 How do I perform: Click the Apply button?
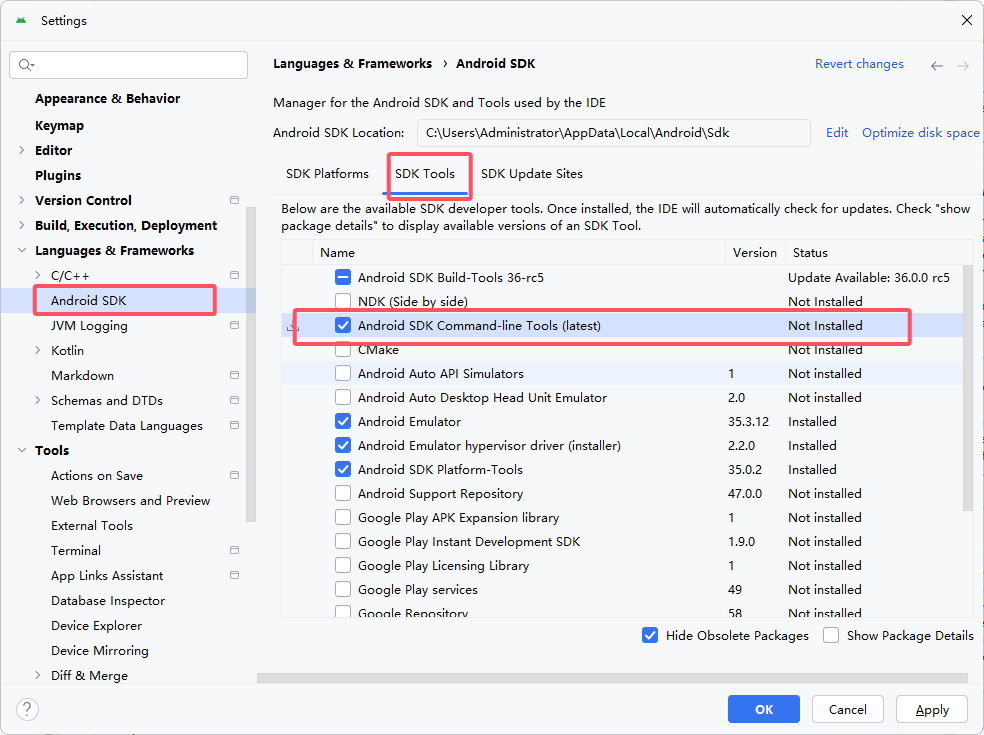pyautogui.click(x=932, y=709)
